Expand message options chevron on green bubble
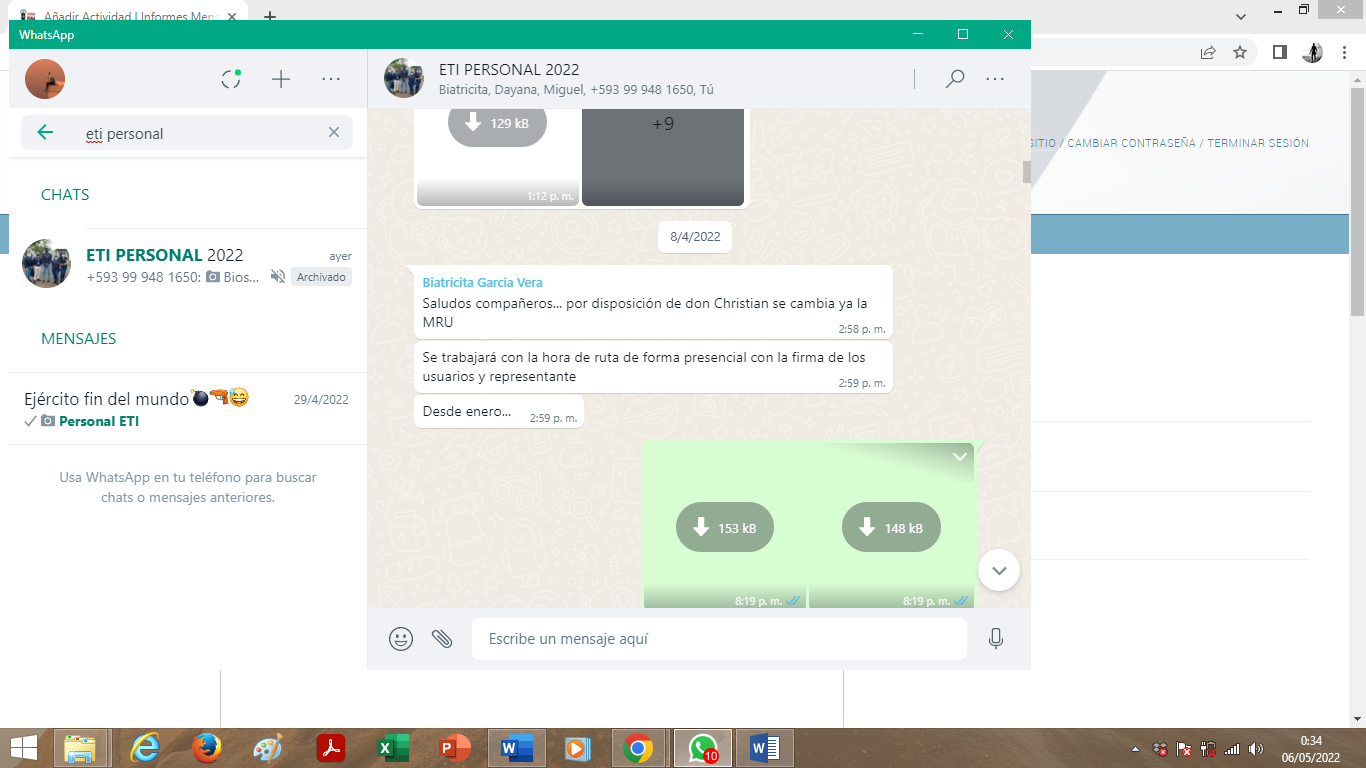1366x768 pixels. coord(959,457)
